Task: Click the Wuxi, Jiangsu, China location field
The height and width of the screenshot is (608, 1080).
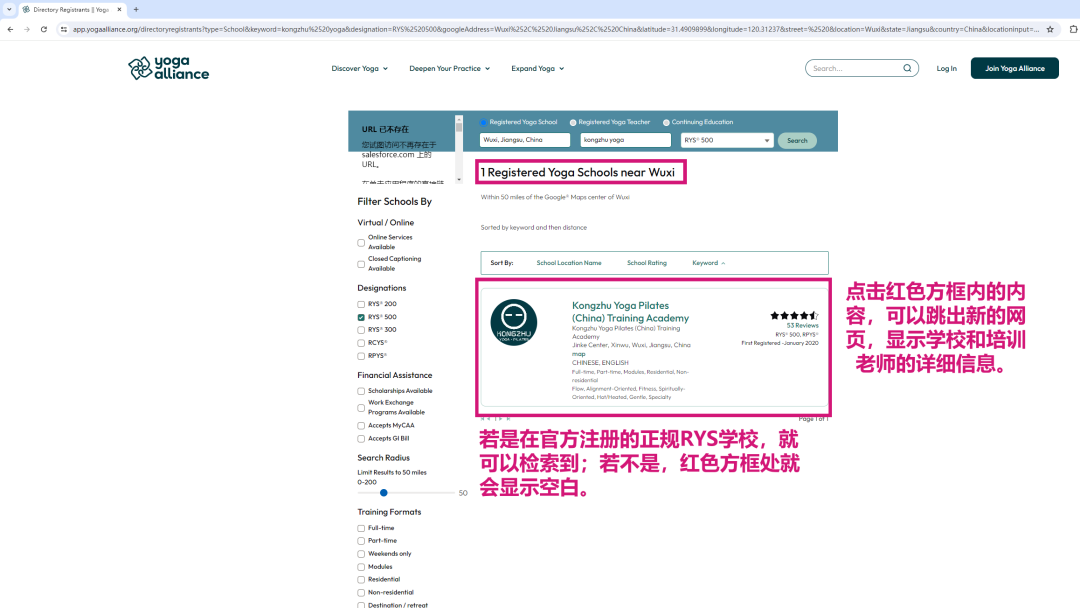Action: [x=525, y=140]
